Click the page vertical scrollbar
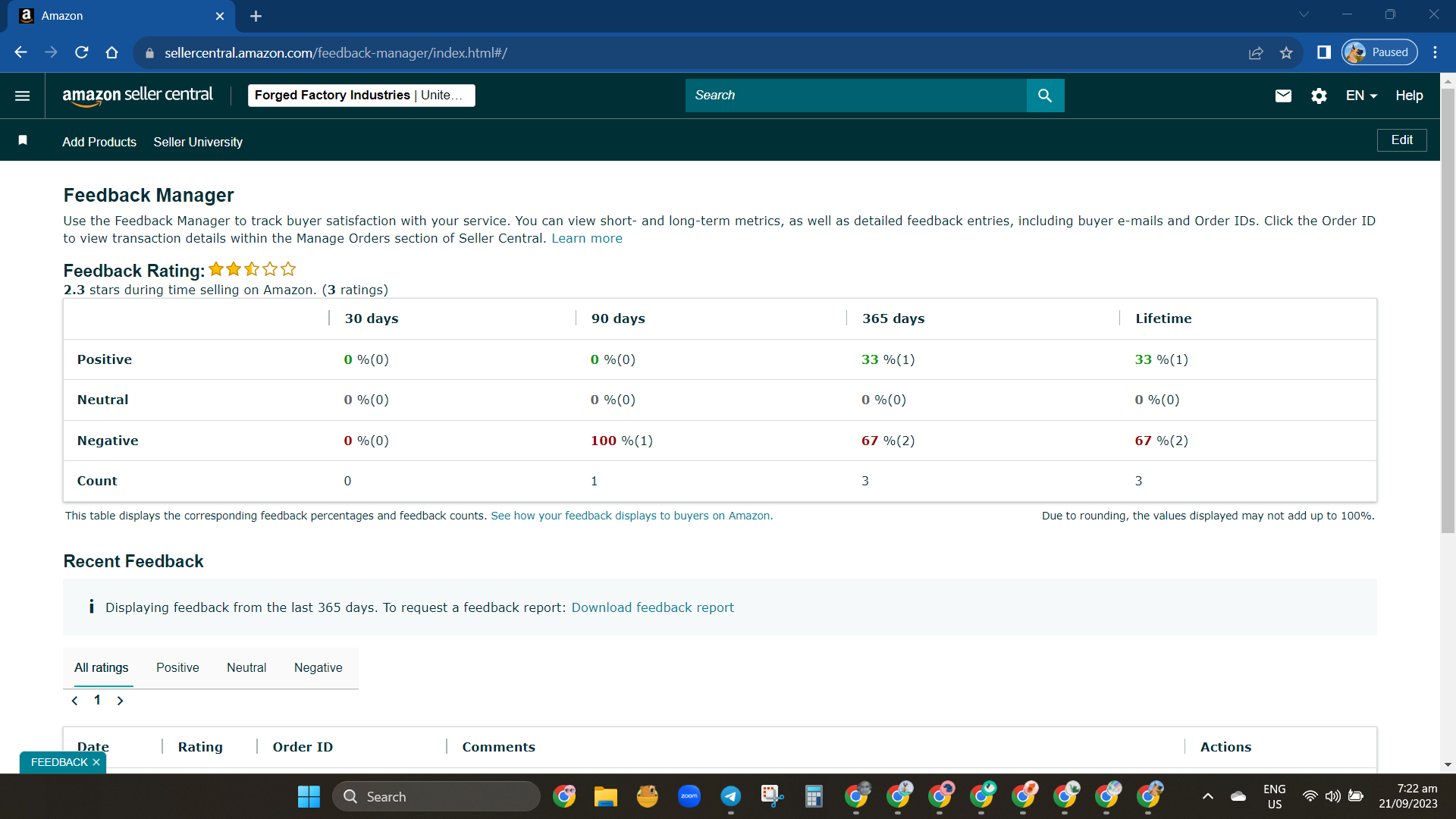Screen dimensions: 1456x819 click(x=1448, y=311)
